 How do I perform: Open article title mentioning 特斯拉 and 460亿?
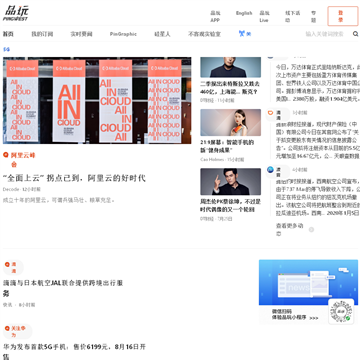click(x=230, y=88)
